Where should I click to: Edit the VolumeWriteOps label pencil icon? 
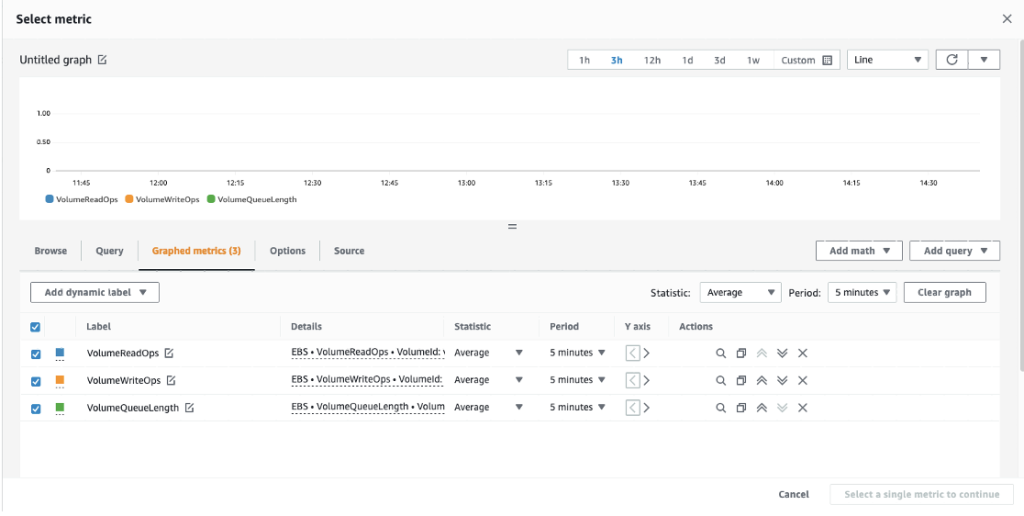[x=171, y=379]
